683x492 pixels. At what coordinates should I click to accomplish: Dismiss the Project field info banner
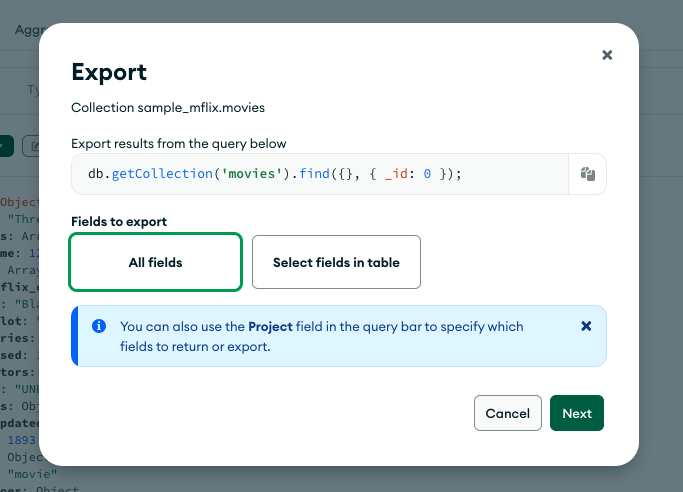click(586, 326)
